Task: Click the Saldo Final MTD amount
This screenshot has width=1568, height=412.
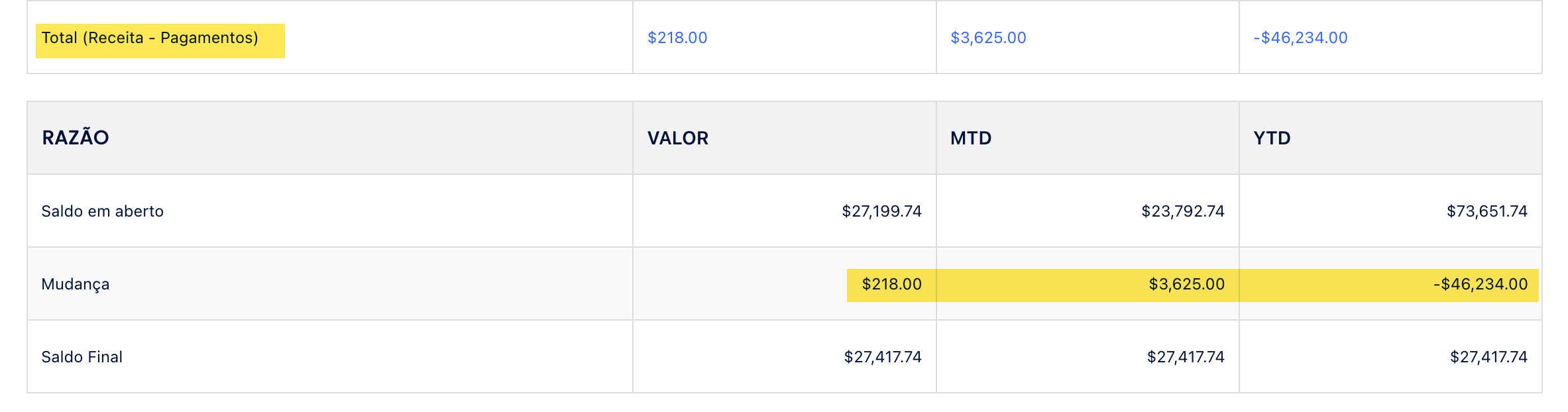Action: click(x=1186, y=357)
